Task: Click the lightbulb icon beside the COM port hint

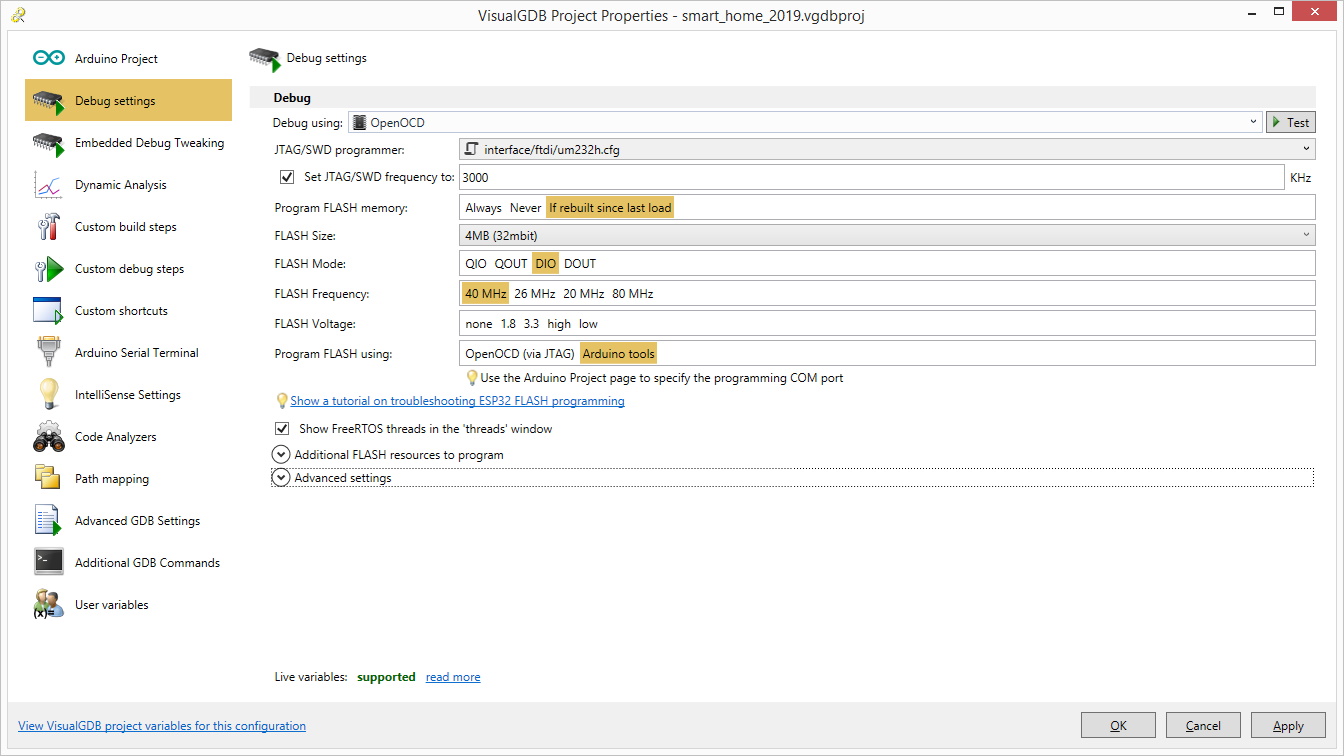Action: click(472, 378)
